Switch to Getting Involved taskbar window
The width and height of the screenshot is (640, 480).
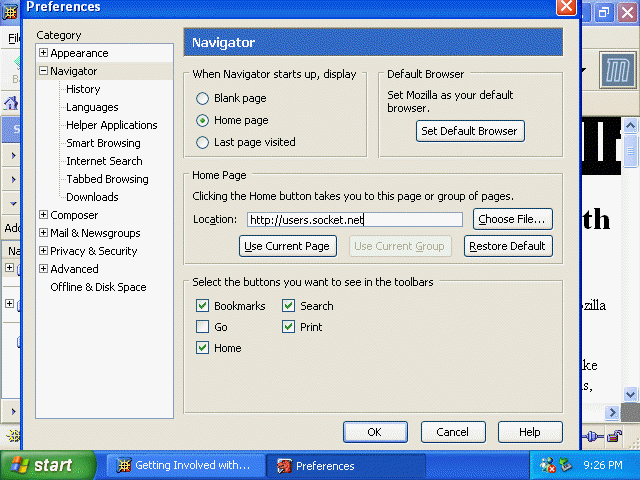pyautogui.click(x=185, y=465)
